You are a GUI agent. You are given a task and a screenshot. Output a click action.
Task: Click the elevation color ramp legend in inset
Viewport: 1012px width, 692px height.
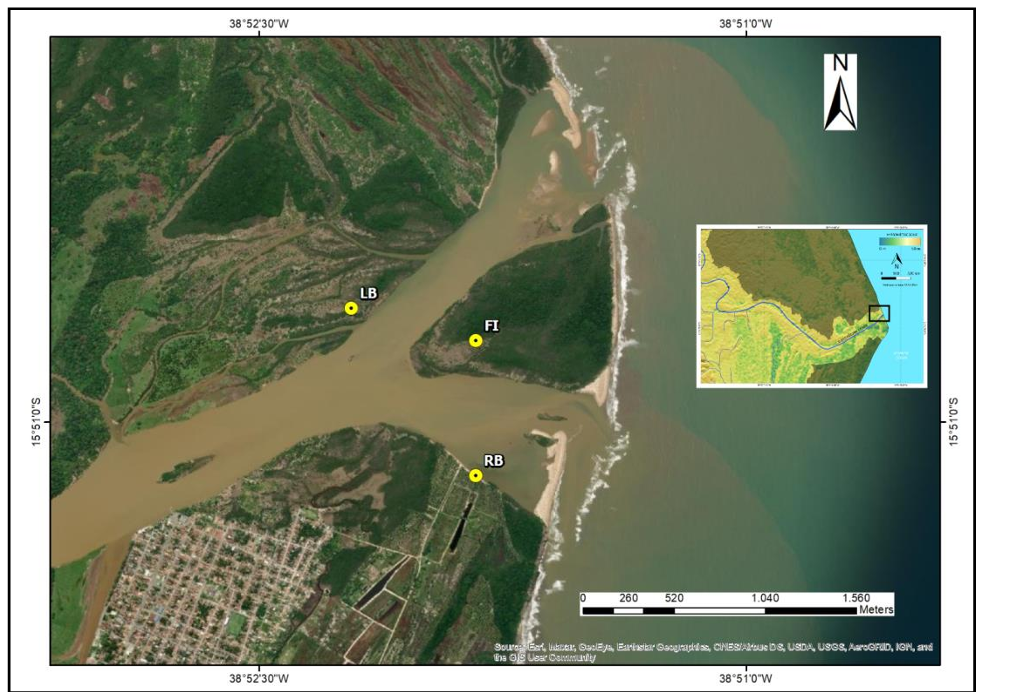pyautogui.click(x=899, y=241)
